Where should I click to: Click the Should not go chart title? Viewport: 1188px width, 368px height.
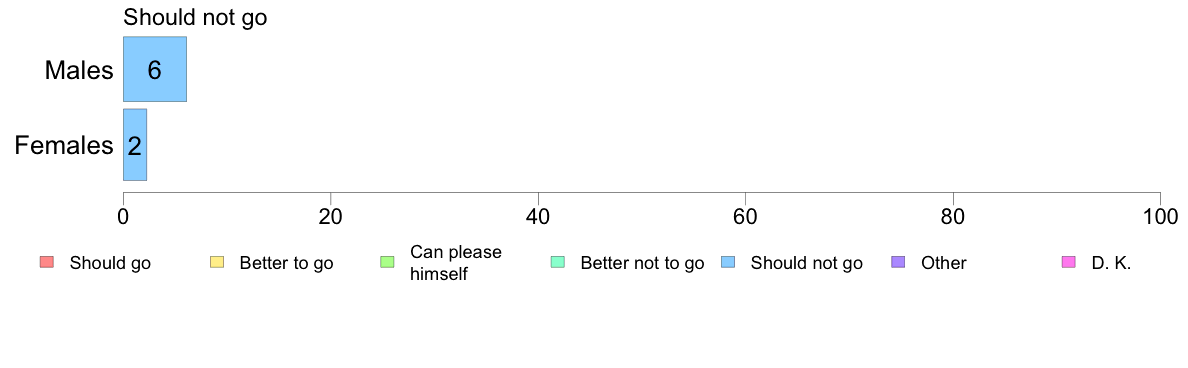coord(195,17)
